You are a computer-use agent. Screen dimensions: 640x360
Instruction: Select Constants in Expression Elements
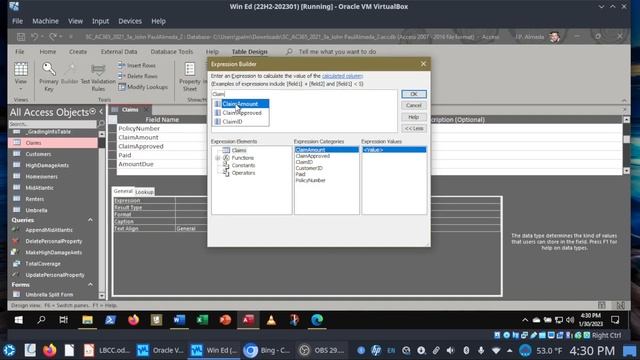coord(243,165)
